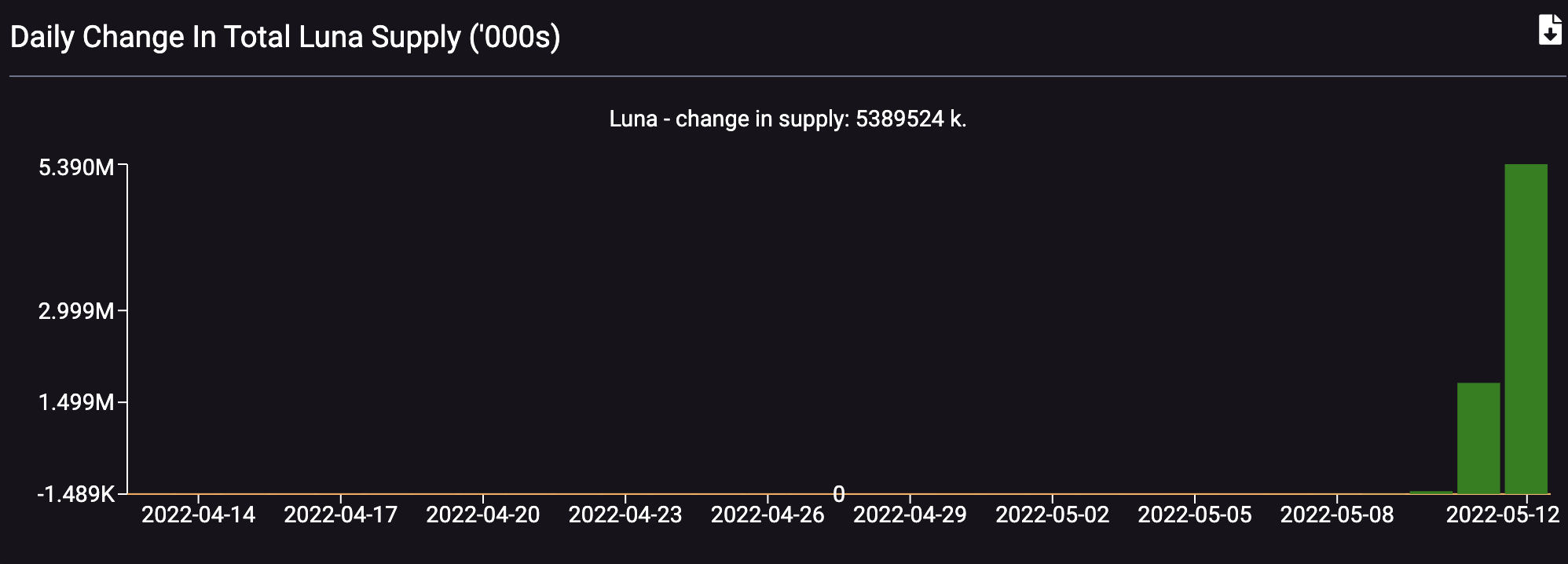This screenshot has width=1568, height=564.
Task: Click the medium green bar before 2022-05-12
Action: pos(1478,438)
